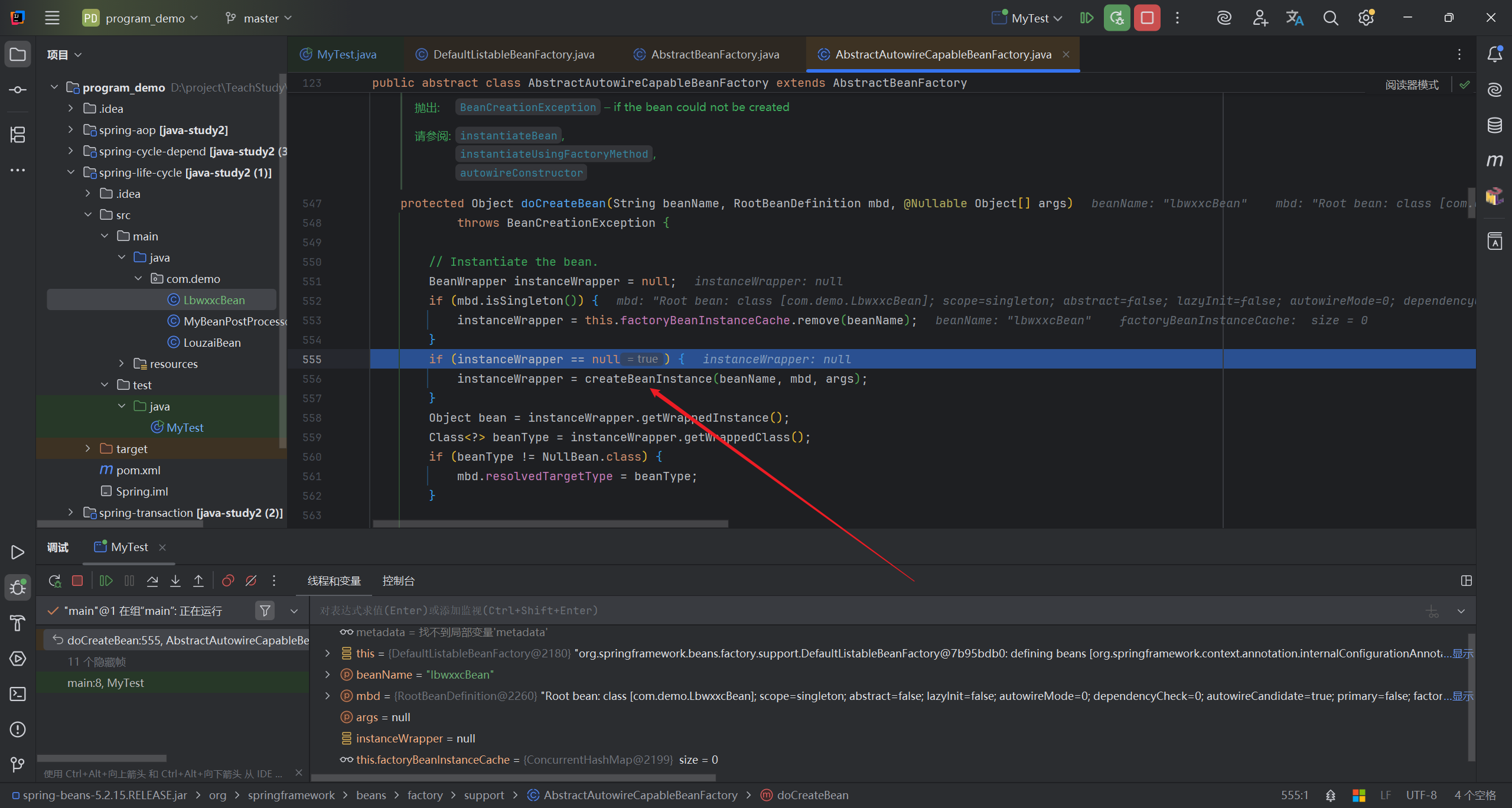This screenshot has height=808, width=1512.
Task: Select main:8, MyTest stack frame
Action: click(x=106, y=683)
